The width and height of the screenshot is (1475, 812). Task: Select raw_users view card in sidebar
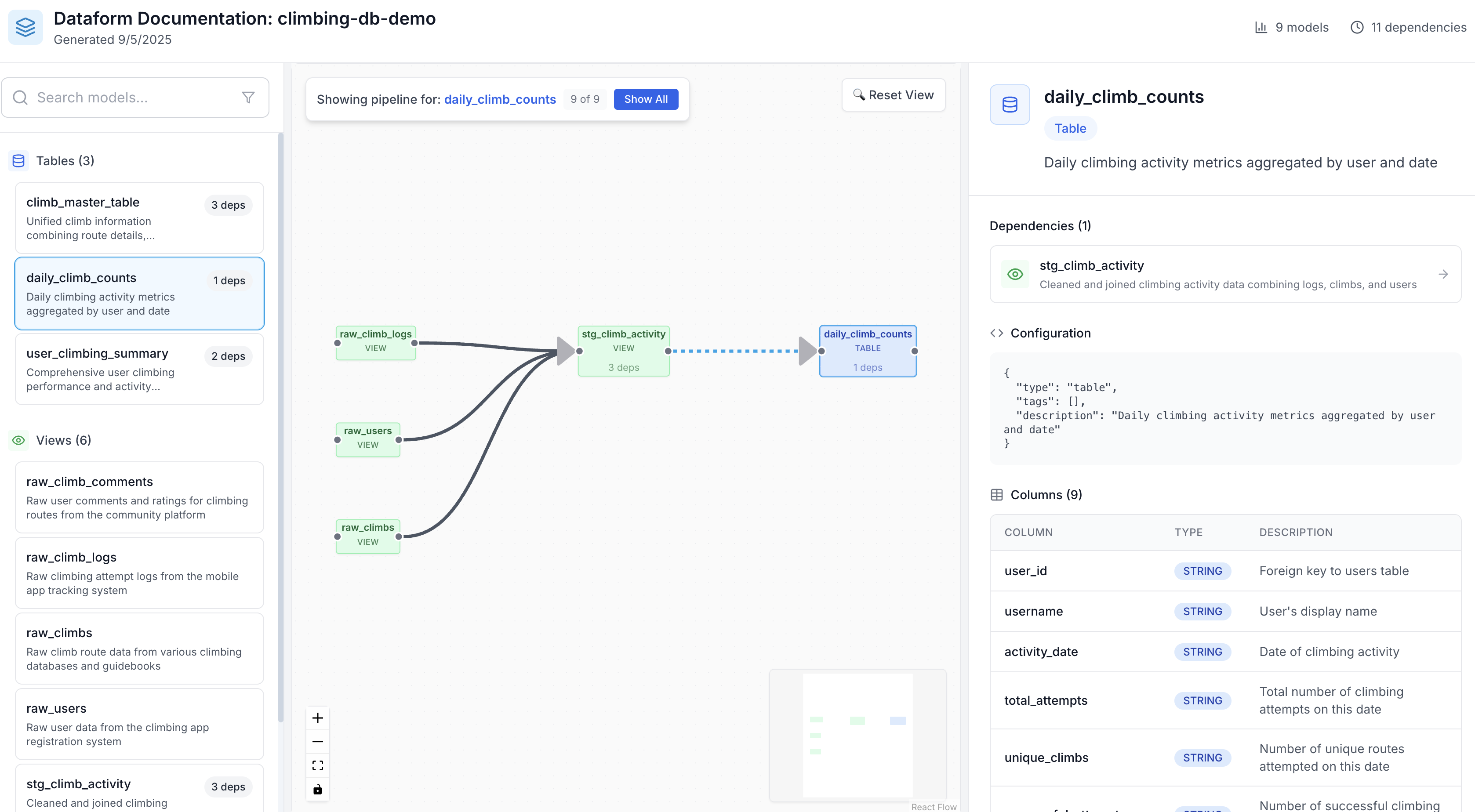click(x=139, y=725)
